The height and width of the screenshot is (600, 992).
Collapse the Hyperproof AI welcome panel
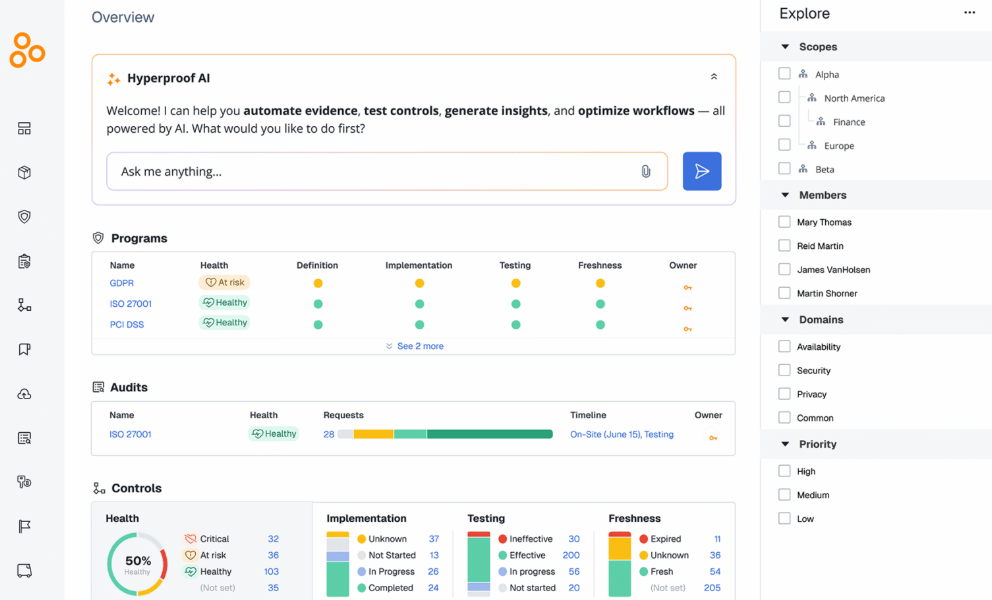pos(713,76)
